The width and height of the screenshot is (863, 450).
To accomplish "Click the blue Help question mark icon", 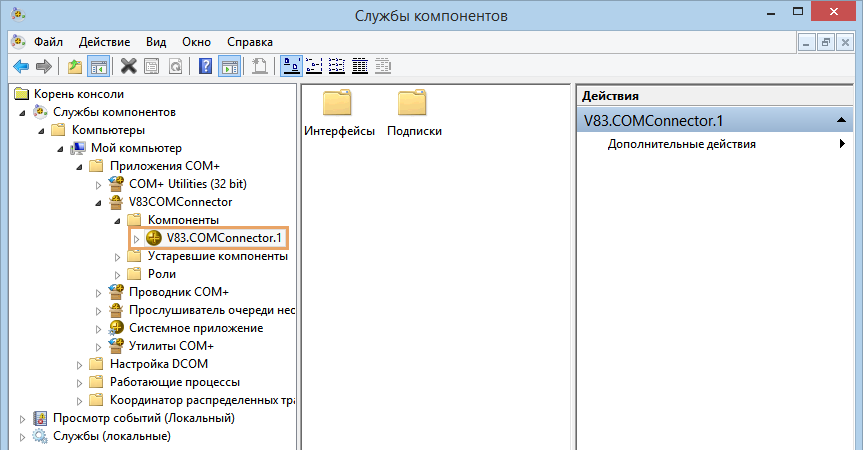I will [205, 66].
